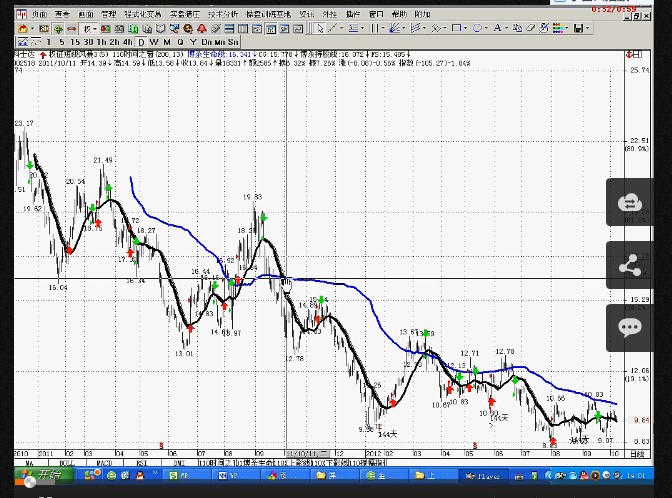Open the 页面 menu
The width and height of the screenshot is (672, 498).
[39, 15]
